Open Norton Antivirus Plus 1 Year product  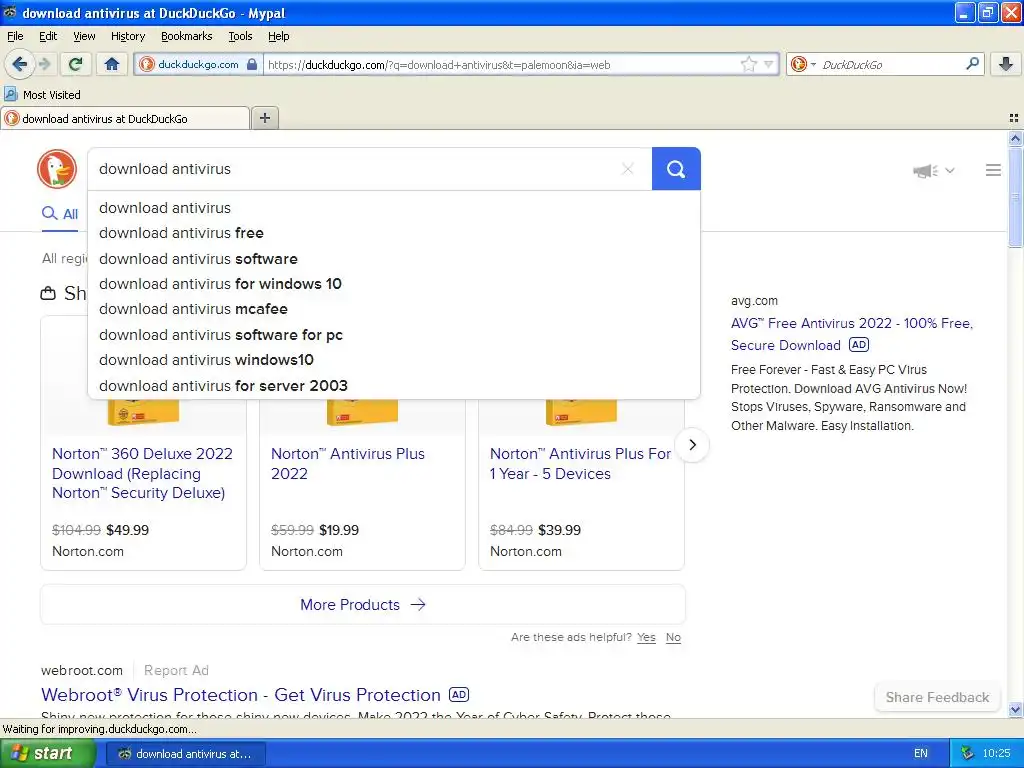coord(580,463)
